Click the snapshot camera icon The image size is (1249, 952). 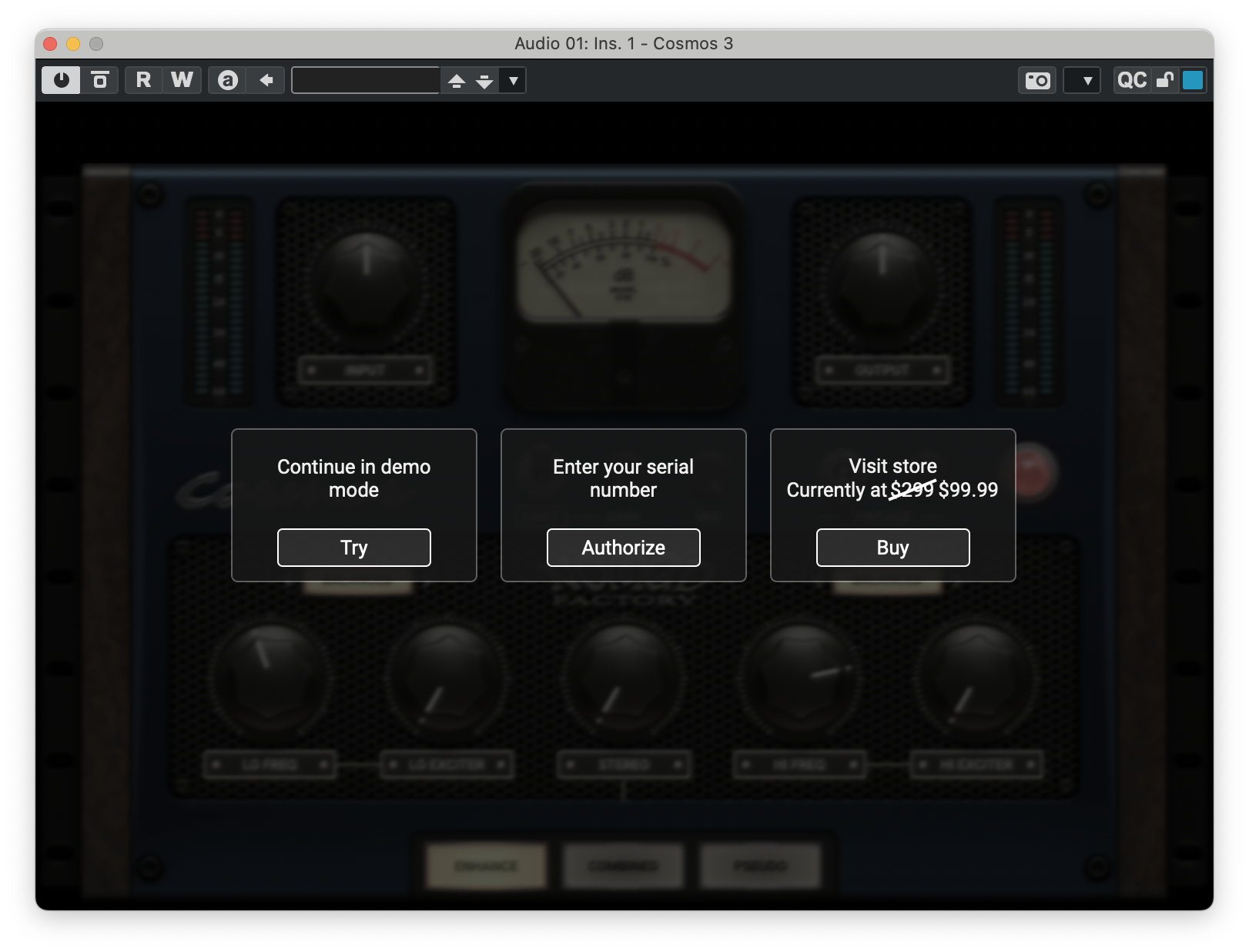click(x=1037, y=80)
